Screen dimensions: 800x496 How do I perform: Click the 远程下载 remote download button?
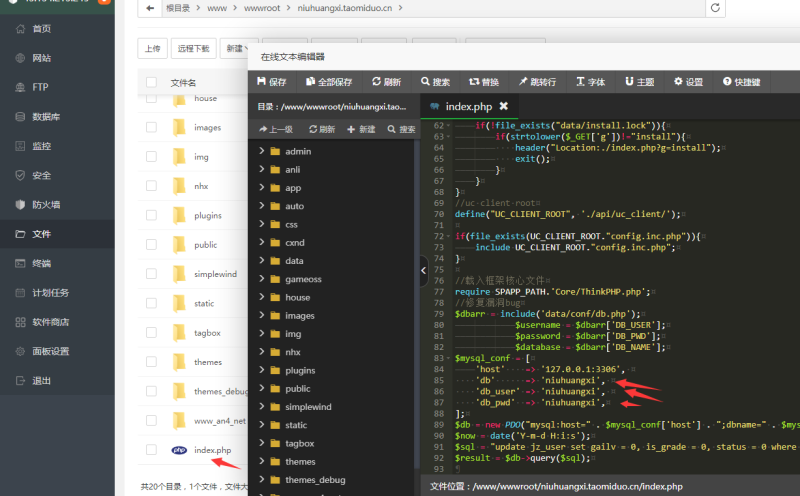pos(193,48)
